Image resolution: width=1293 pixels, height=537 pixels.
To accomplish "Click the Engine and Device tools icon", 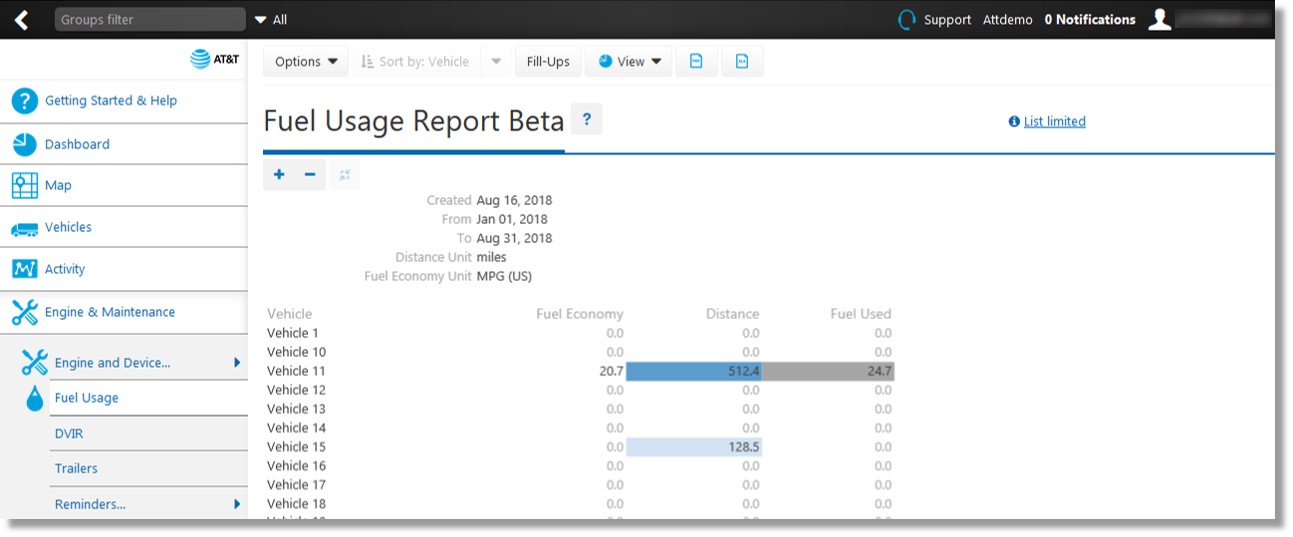I will (x=35, y=362).
